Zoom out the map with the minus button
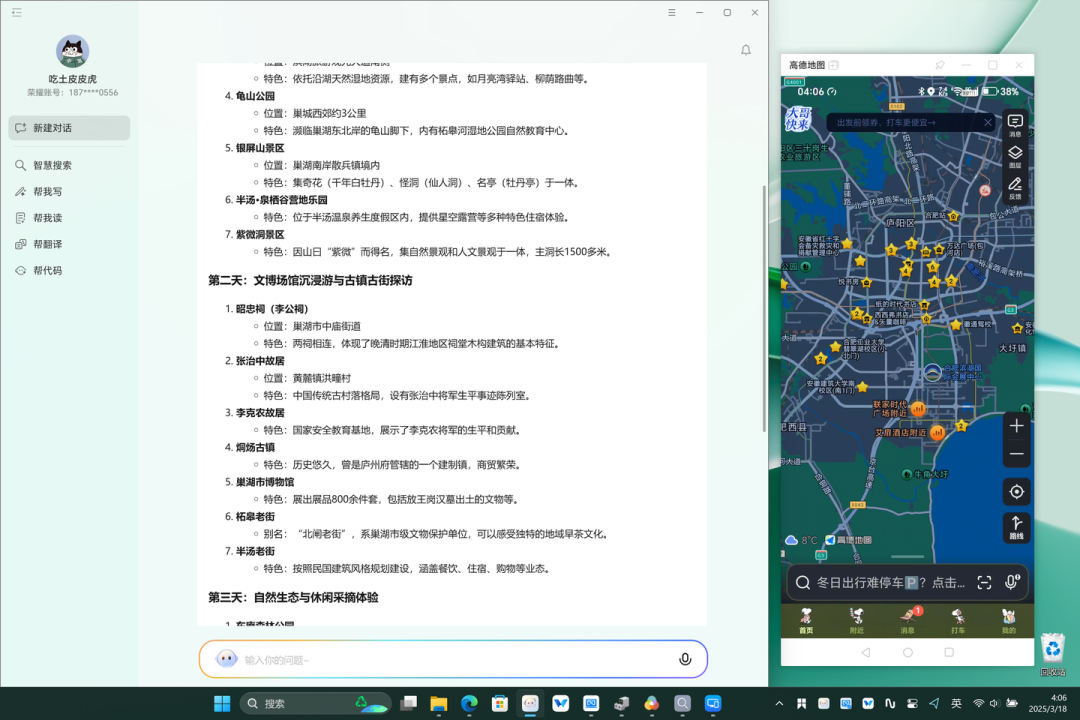Viewport: 1080px width, 720px height. click(1017, 455)
